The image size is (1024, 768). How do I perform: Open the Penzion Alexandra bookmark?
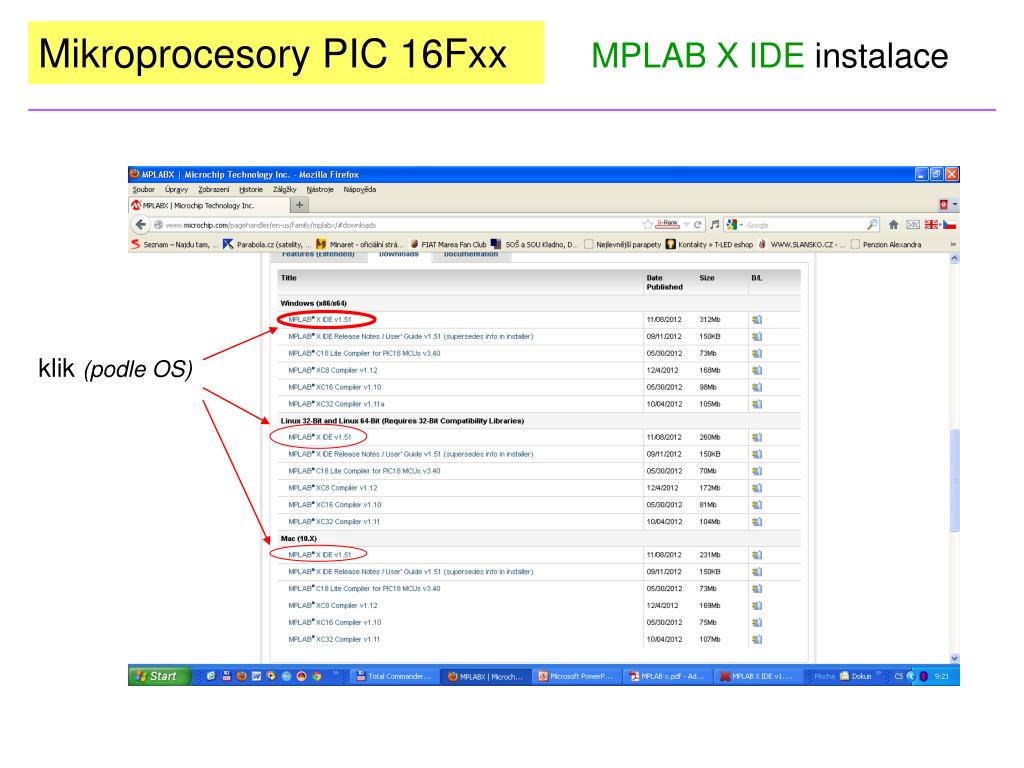coord(886,244)
